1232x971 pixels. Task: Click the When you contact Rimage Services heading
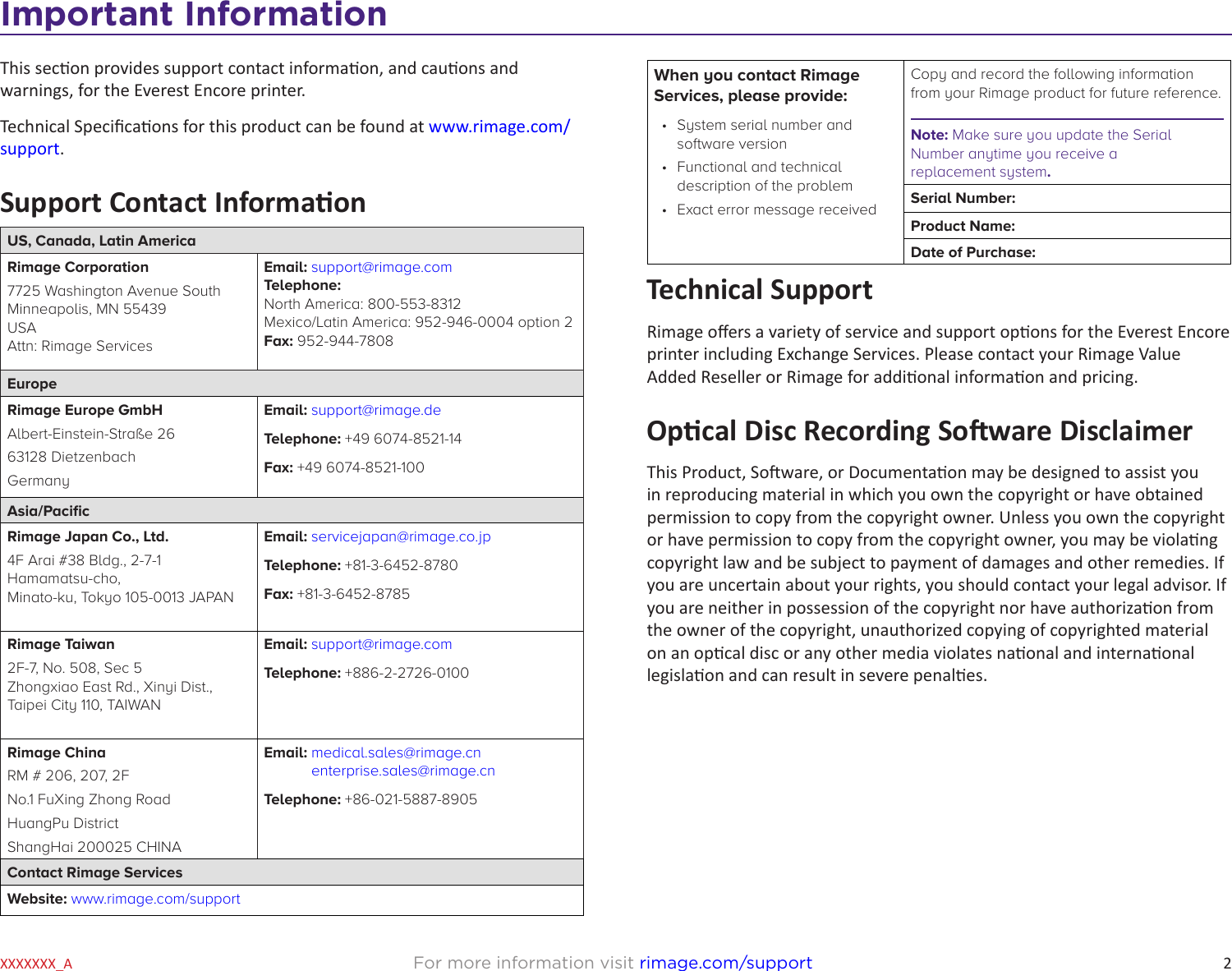click(x=756, y=85)
